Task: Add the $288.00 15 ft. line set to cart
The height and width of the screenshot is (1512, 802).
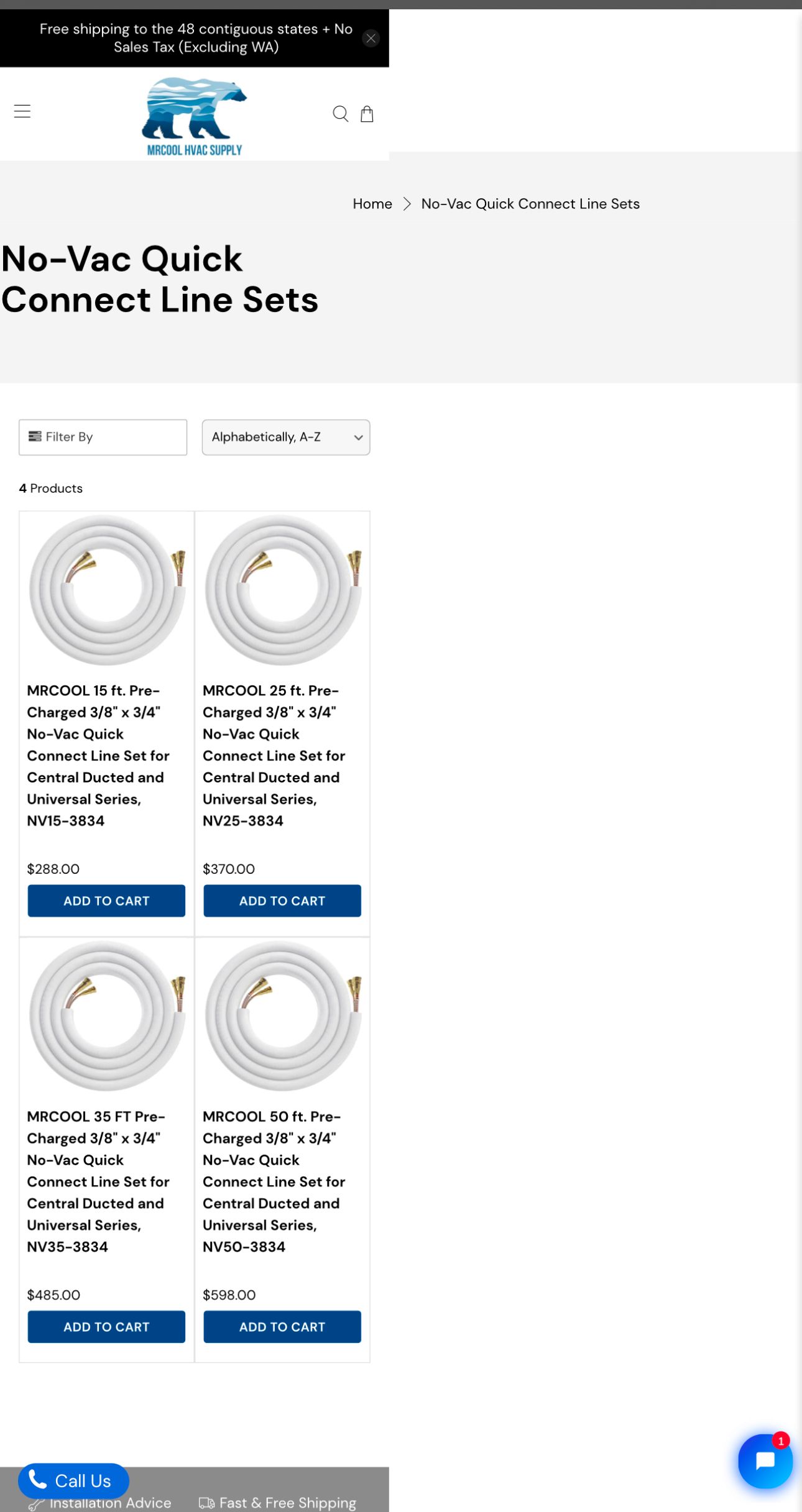Action: 106,900
